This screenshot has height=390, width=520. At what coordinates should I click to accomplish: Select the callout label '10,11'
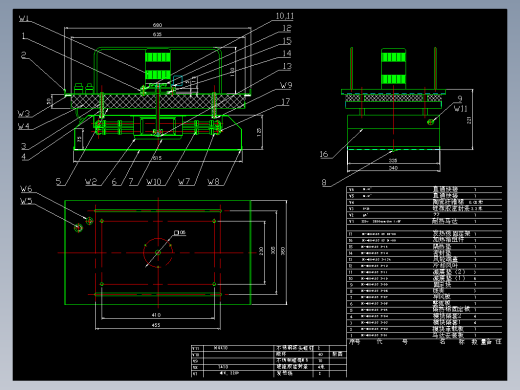(x=285, y=16)
